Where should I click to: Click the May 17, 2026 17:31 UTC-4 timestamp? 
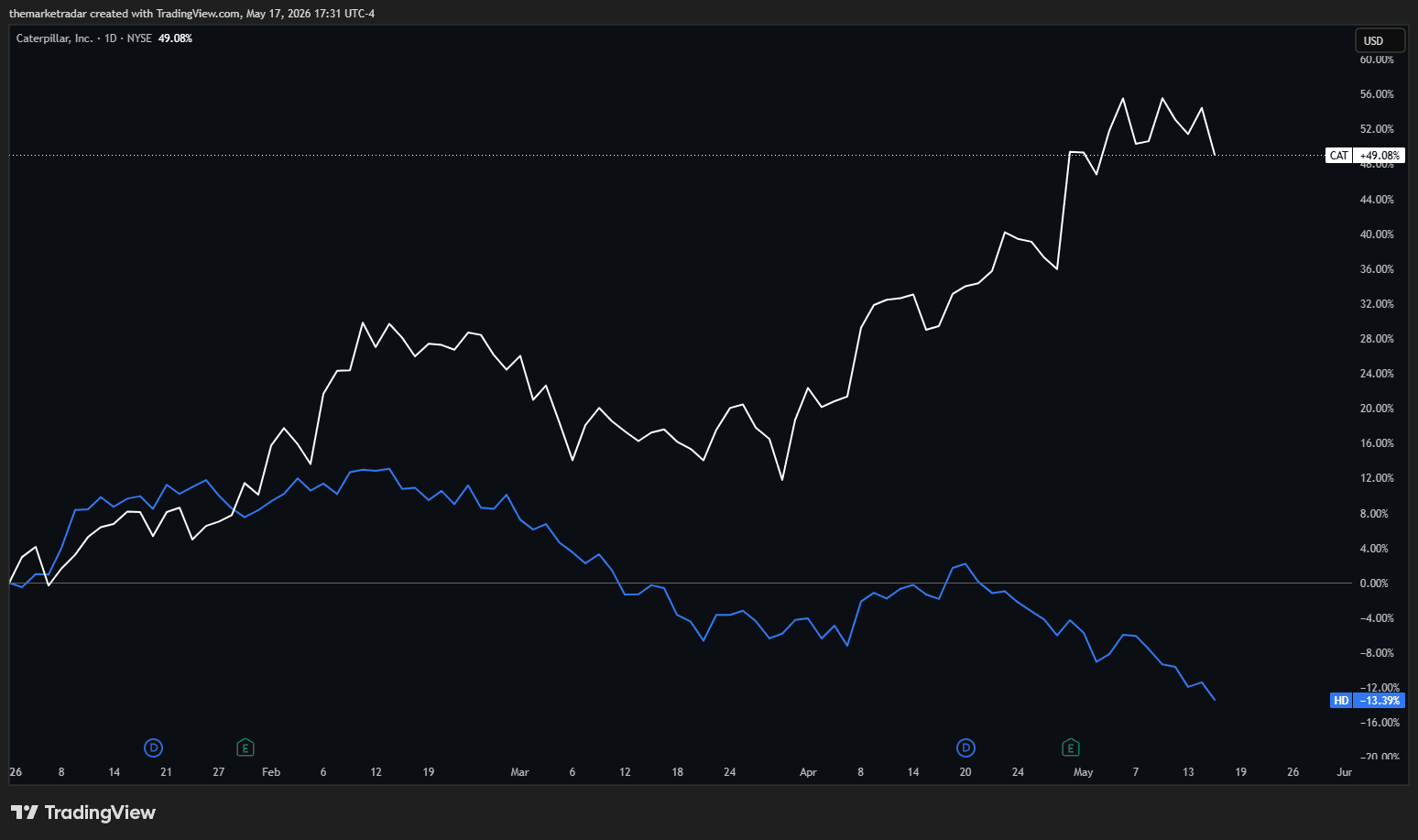coord(311,14)
